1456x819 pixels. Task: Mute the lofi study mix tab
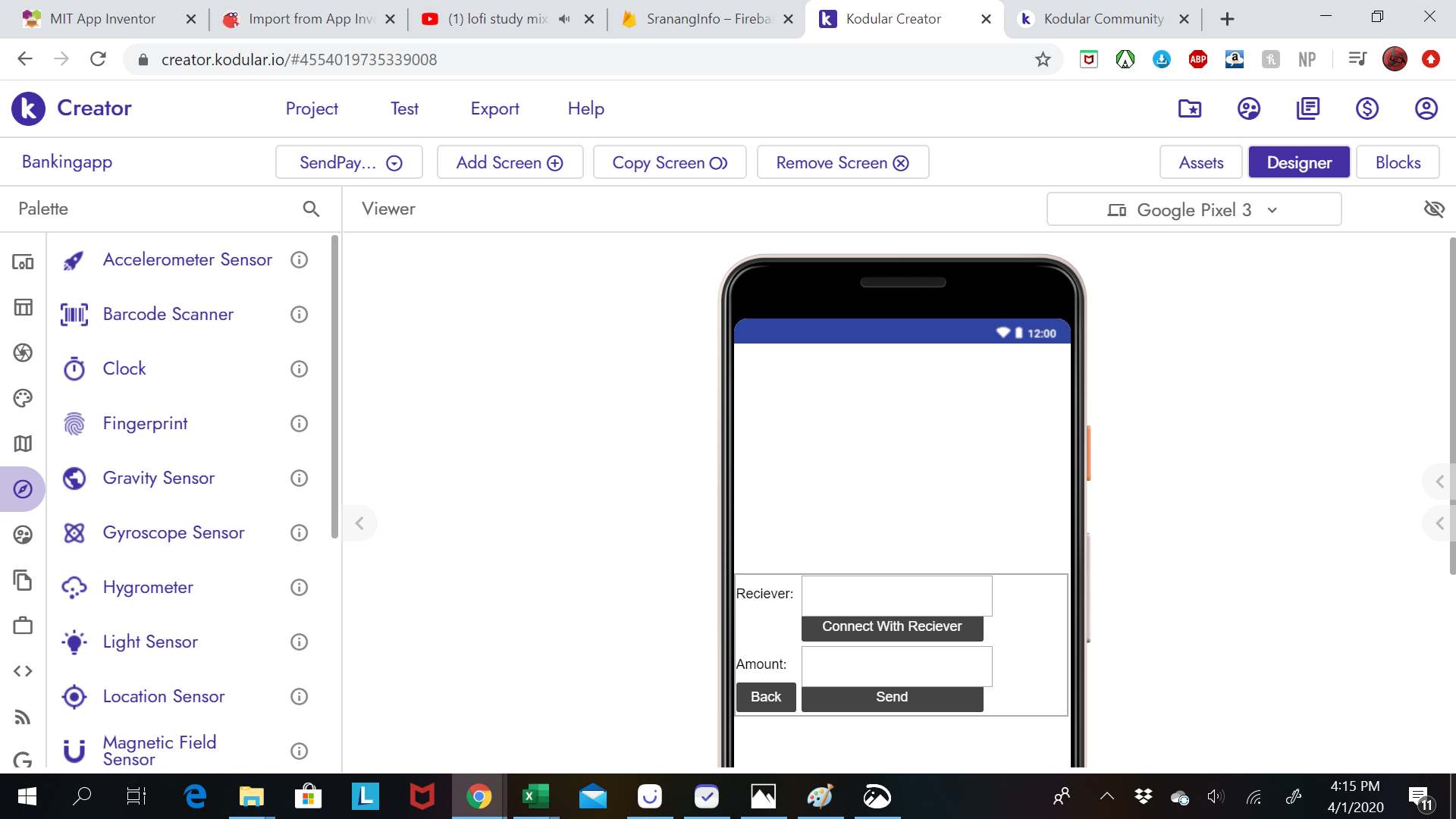[x=564, y=19]
